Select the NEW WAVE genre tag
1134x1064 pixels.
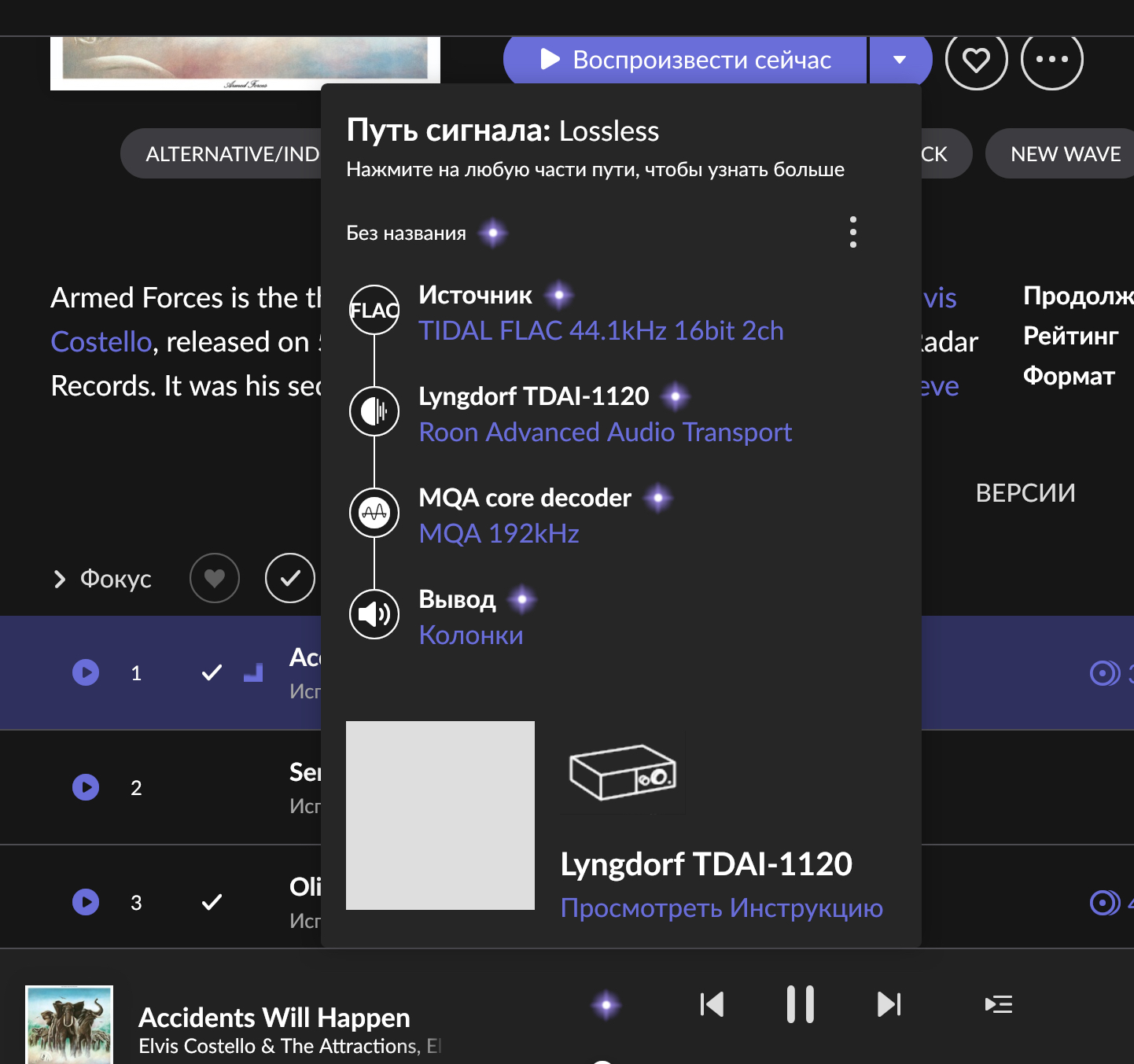click(x=1065, y=154)
